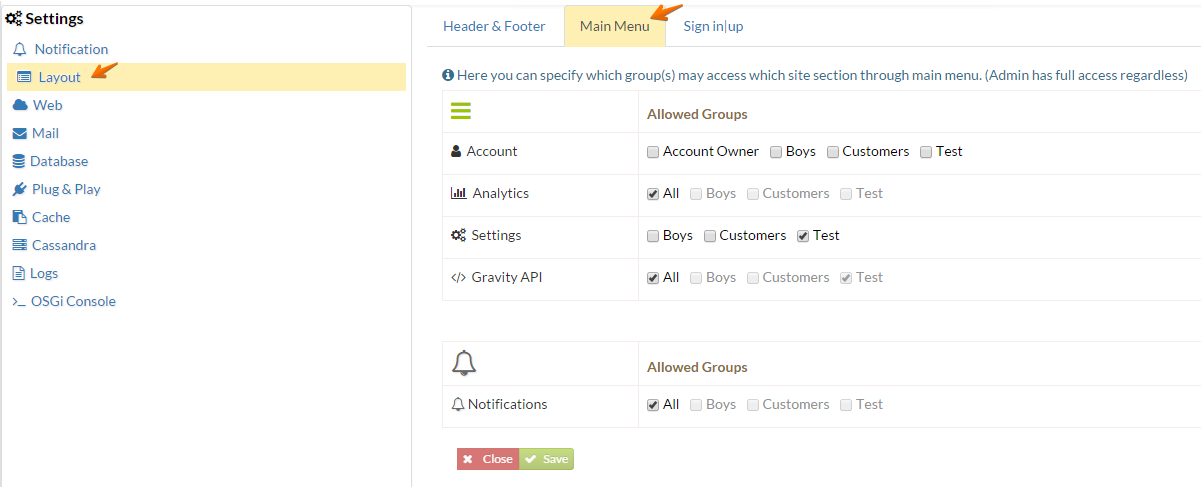Click the bell icon next to Notification
This screenshot has height=487, width=1201.
[x=20, y=49]
